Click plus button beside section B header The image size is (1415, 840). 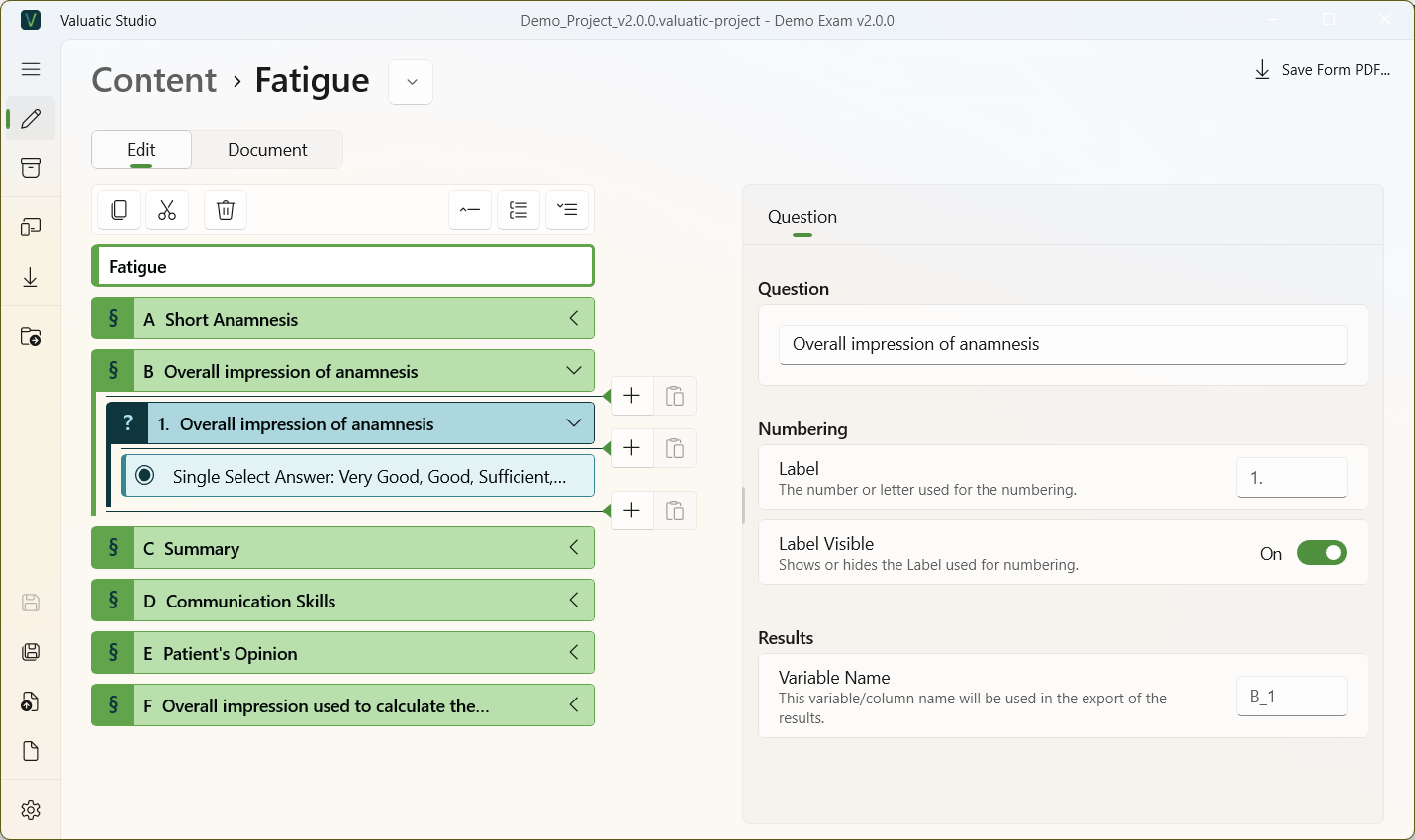coord(632,396)
